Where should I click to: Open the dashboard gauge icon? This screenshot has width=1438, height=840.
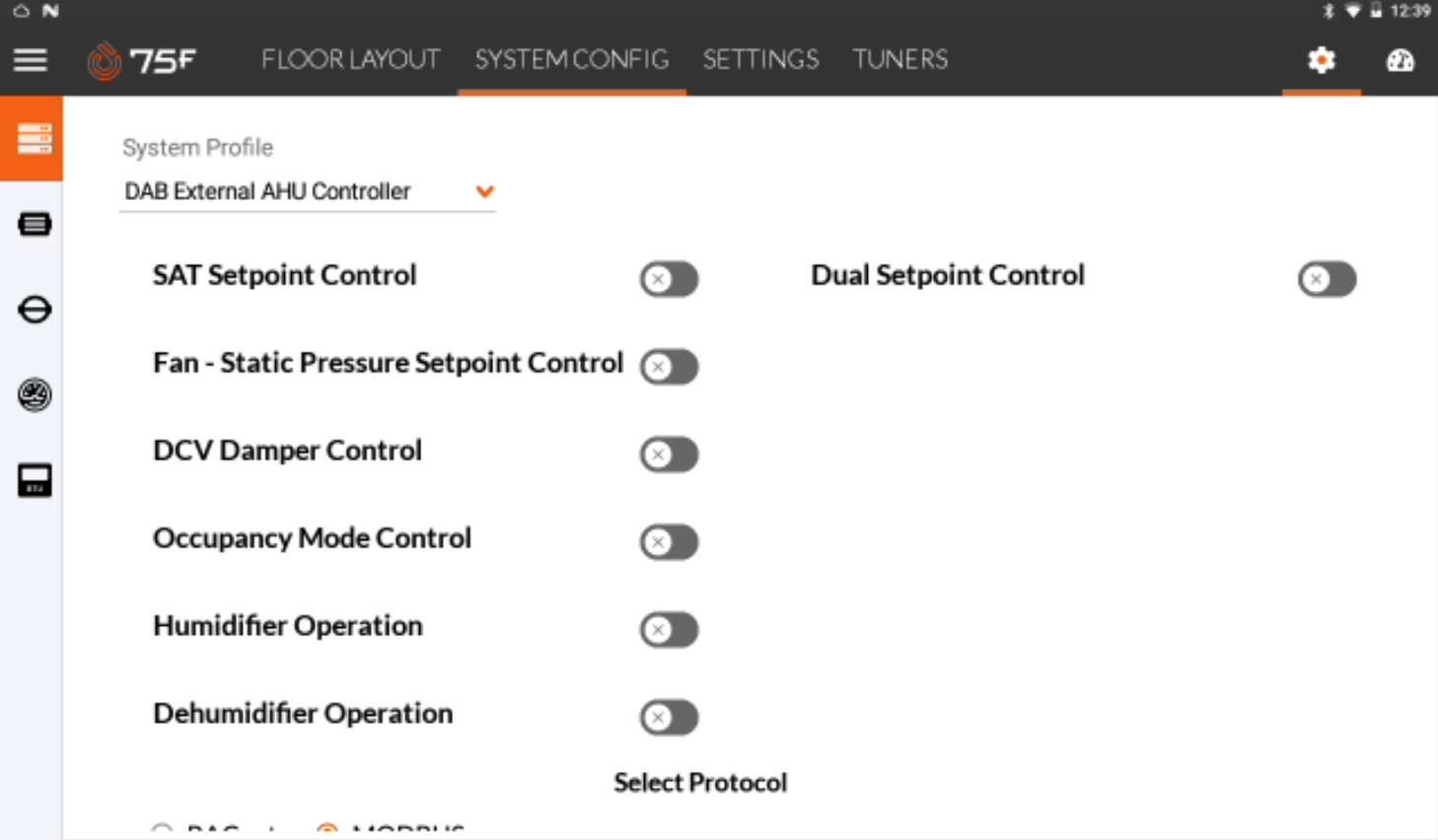coord(1400,60)
